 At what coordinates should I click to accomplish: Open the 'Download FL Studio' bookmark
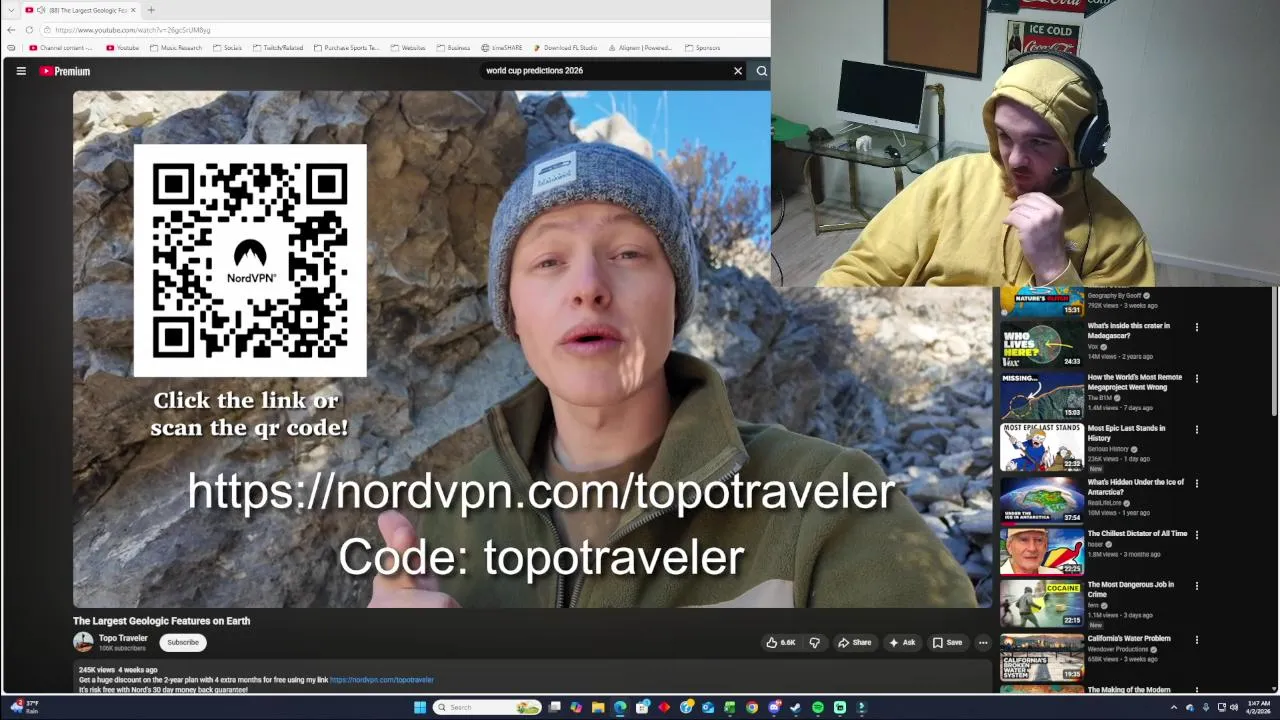(x=565, y=48)
